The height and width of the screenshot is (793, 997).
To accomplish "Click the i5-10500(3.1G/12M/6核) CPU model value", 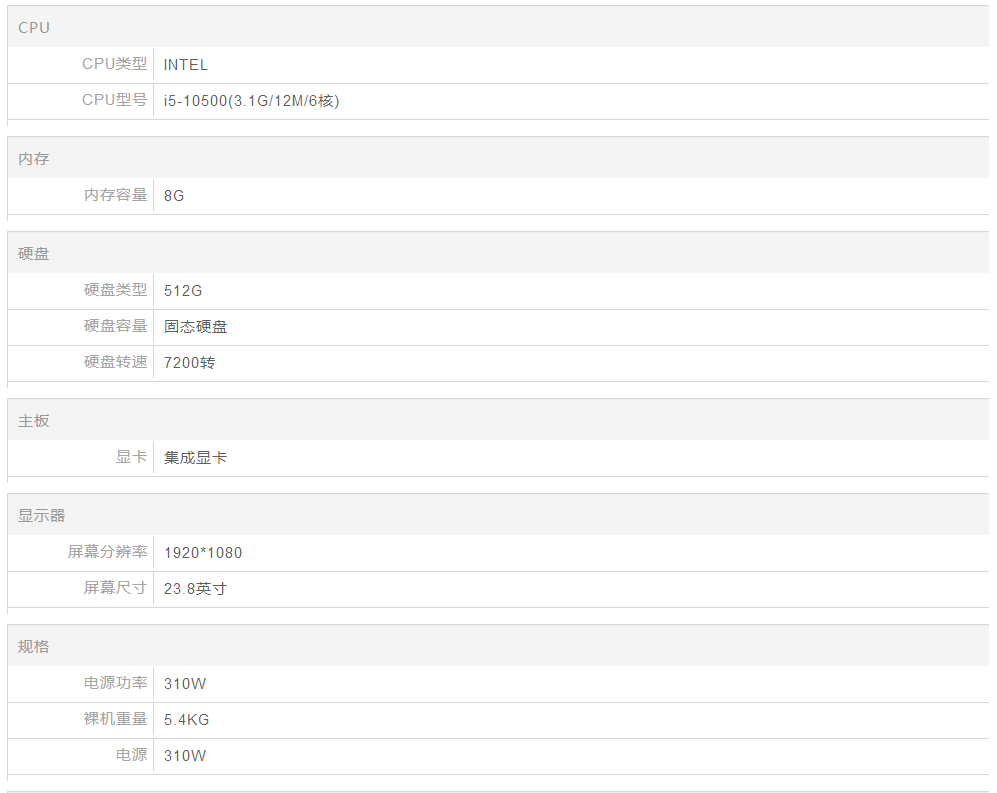I will (251, 101).
